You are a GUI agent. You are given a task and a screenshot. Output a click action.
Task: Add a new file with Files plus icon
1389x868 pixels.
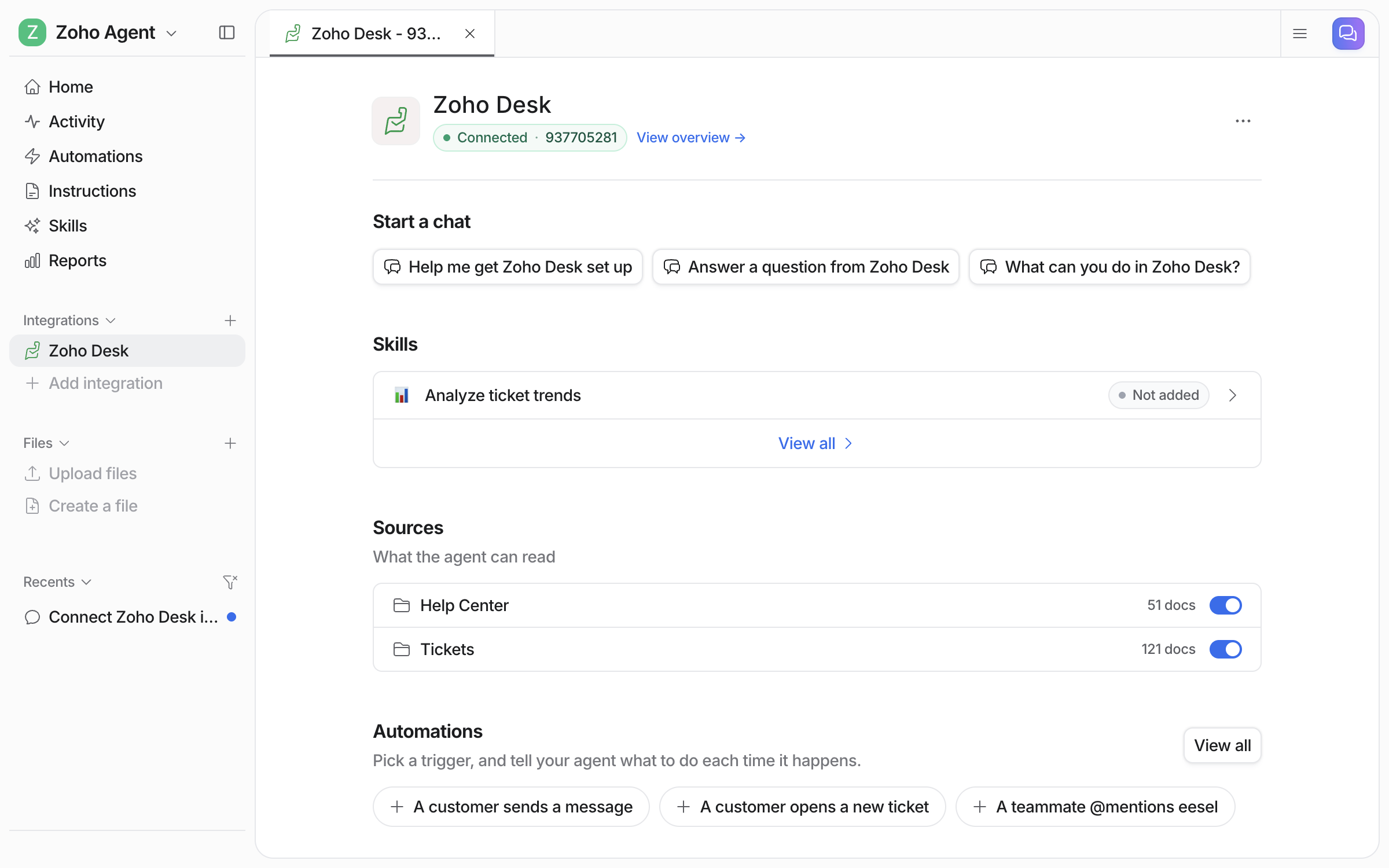point(230,443)
